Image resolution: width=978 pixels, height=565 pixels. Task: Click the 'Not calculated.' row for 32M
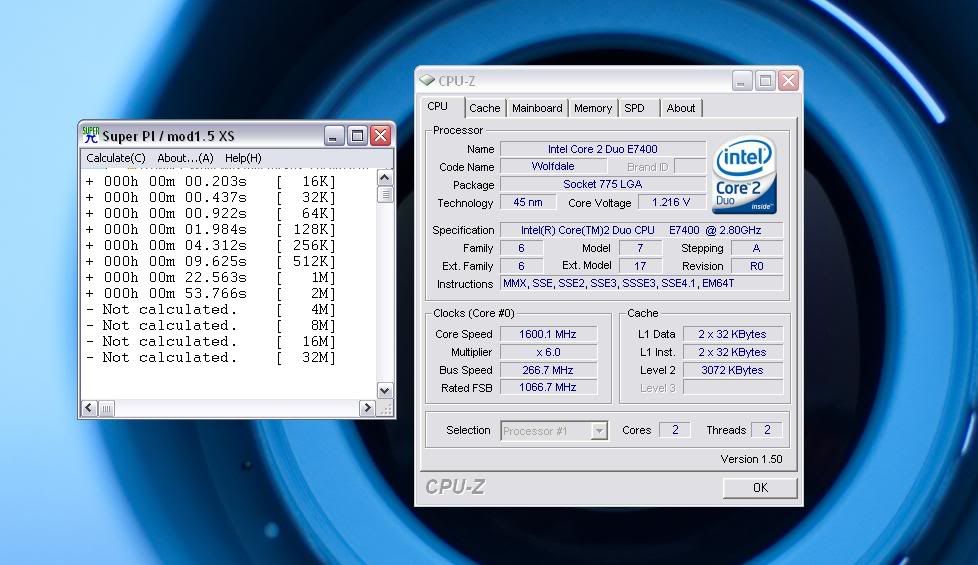coord(211,358)
